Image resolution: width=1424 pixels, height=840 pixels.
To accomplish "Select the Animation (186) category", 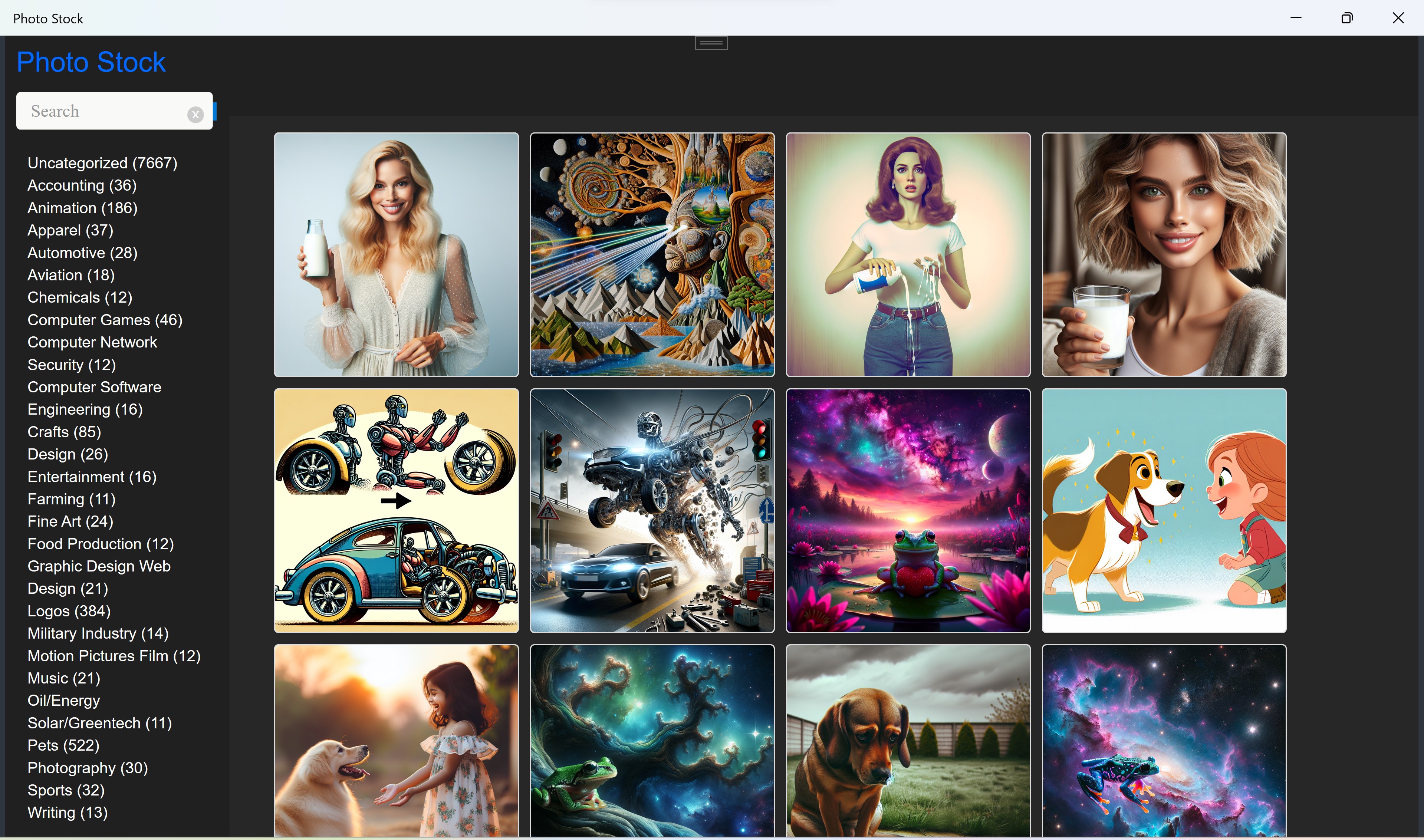I will 83,208.
